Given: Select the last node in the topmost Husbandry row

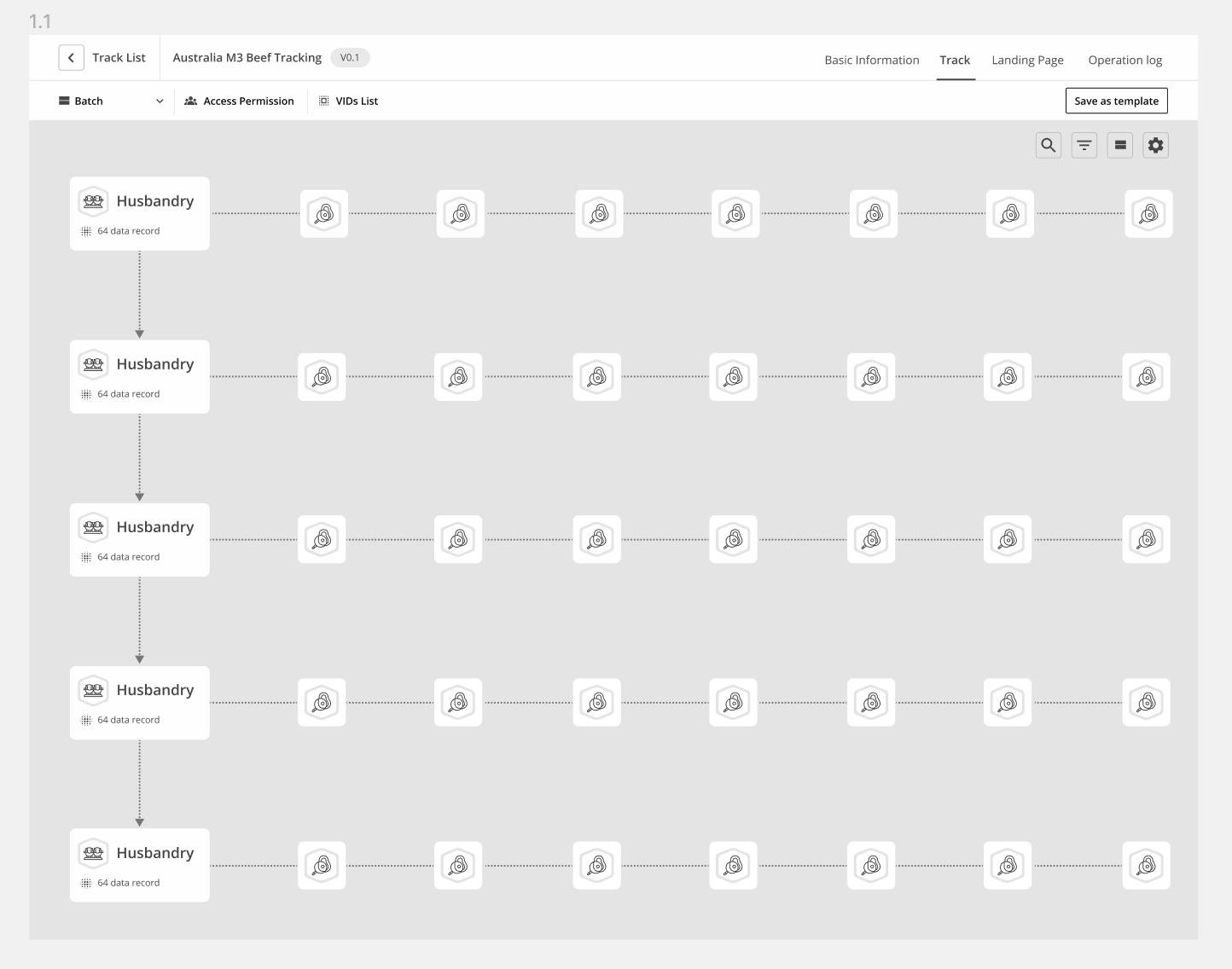Looking at the screenshot, I should pyautogui.click(x=1148, y=214).
